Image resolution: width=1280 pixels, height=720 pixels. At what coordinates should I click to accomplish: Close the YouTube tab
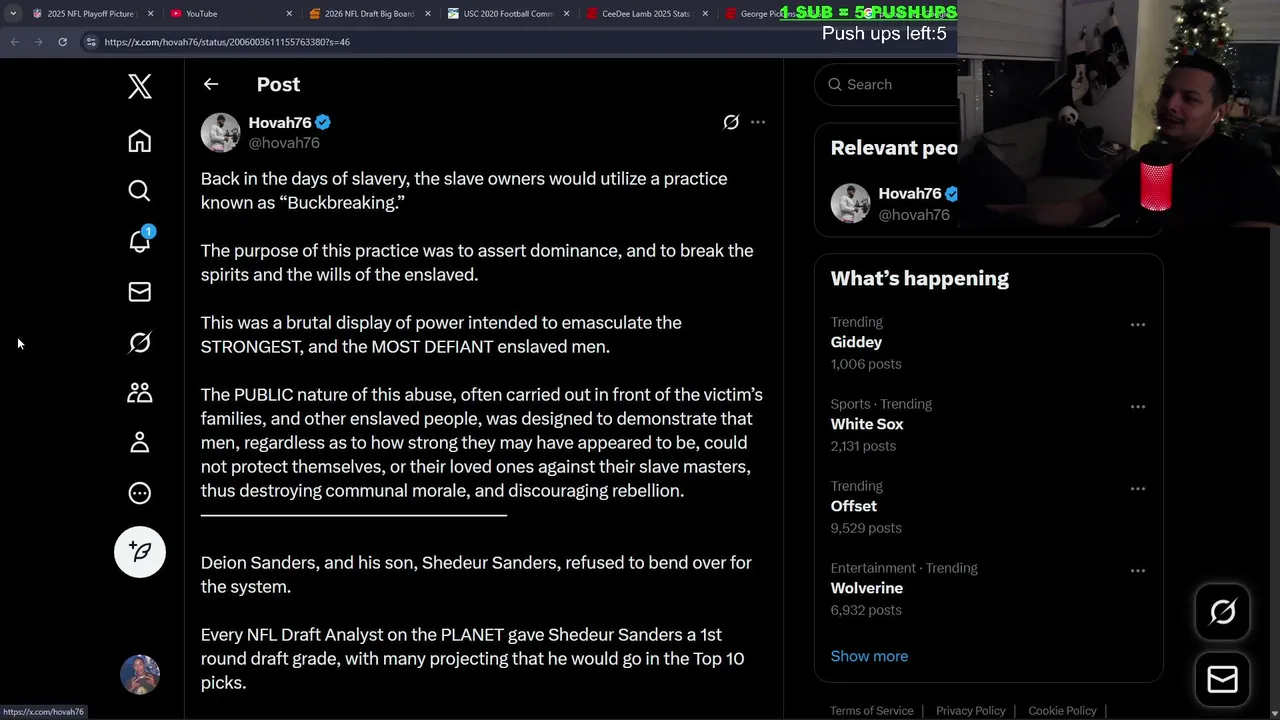(289, 14)
